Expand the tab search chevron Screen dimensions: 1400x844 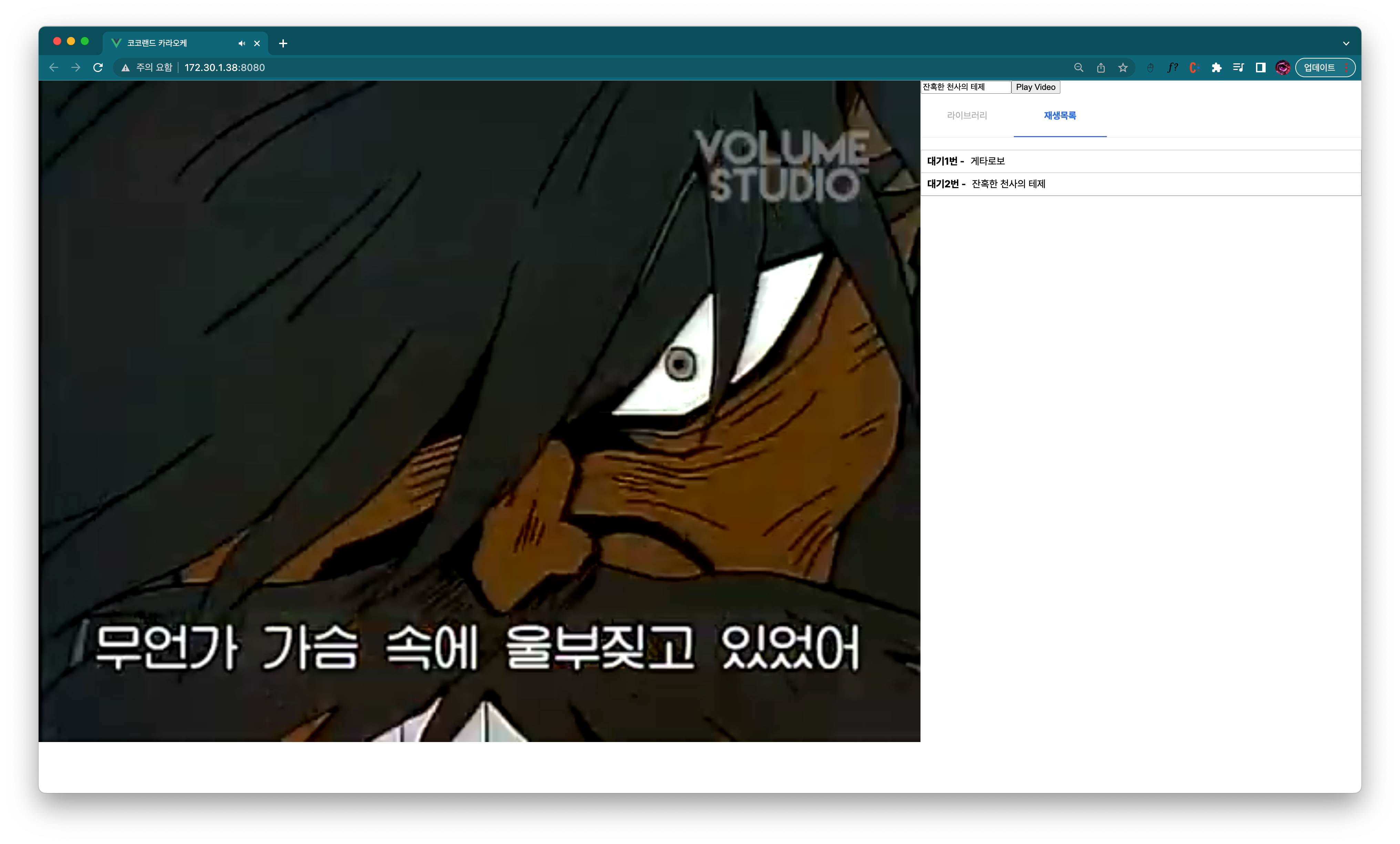click(x=1346, y=43)
